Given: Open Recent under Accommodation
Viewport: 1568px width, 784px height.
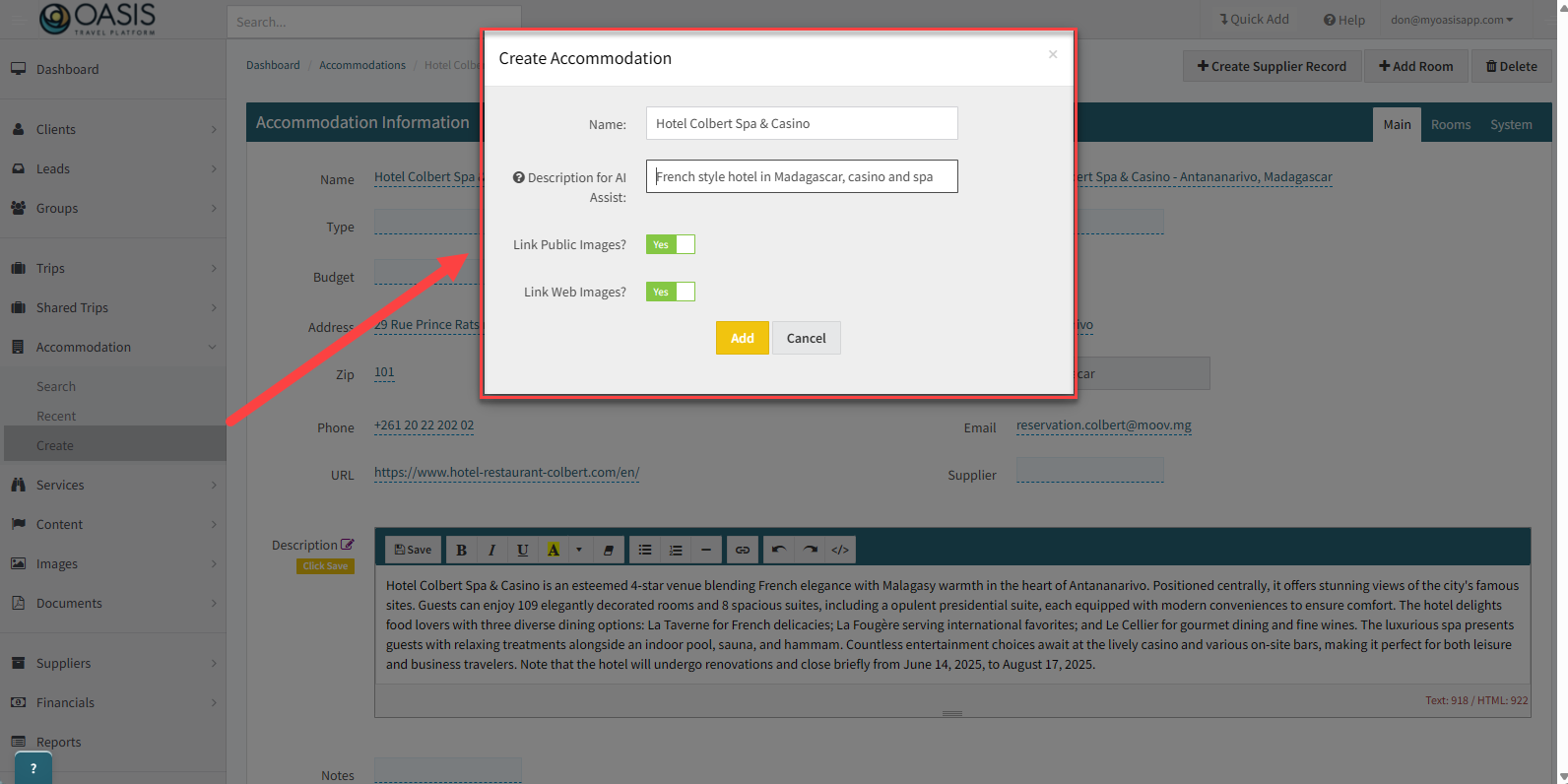Looking at the screenshot, I should click(x=56, y=416).
